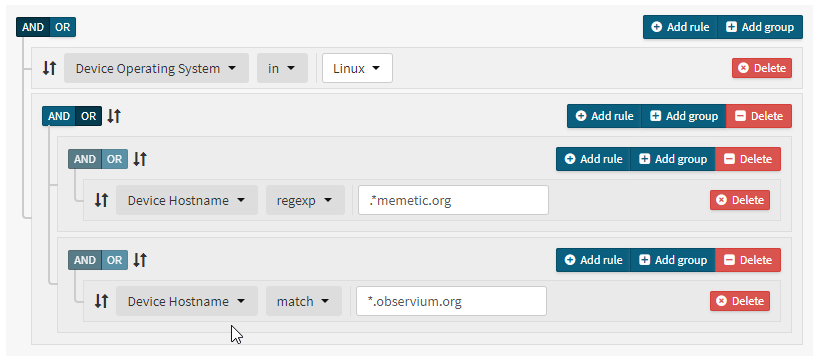Open the Device Operating System field dropdown
This screenshot has width=819, height=363.
(x=156, y=68)
